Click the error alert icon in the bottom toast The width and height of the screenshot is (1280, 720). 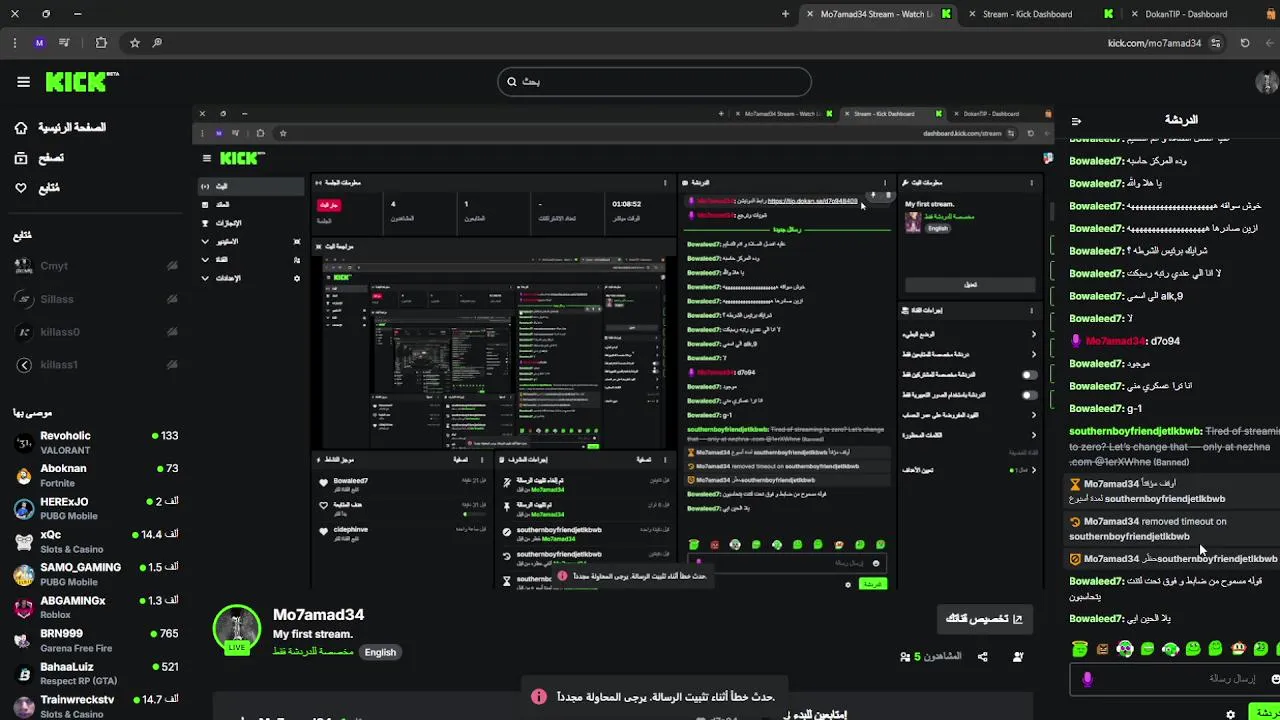coord(539,696)
